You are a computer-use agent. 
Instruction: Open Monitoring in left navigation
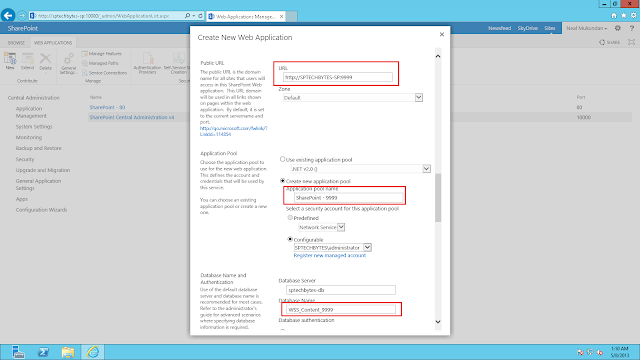click(x=29, y=138)
